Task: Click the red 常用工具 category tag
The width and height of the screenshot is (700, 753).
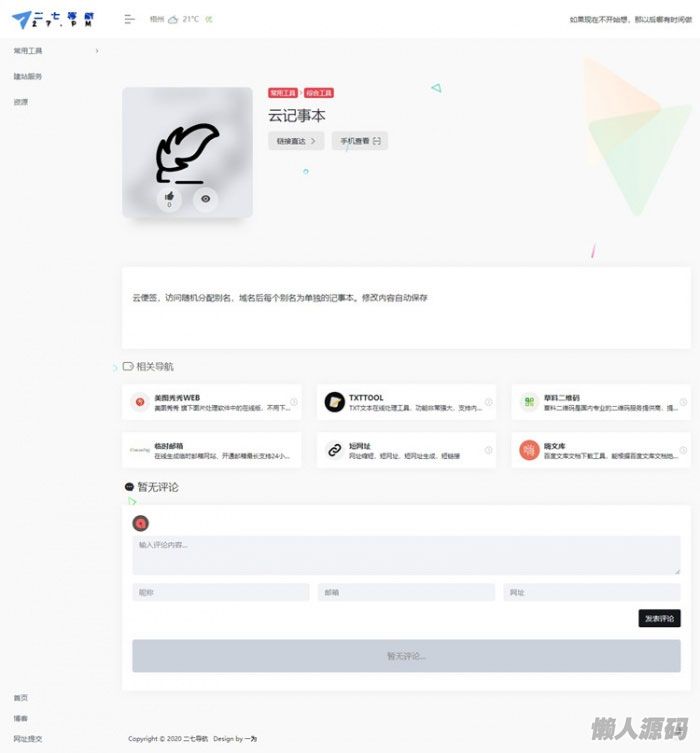Action: click(283, 93)
